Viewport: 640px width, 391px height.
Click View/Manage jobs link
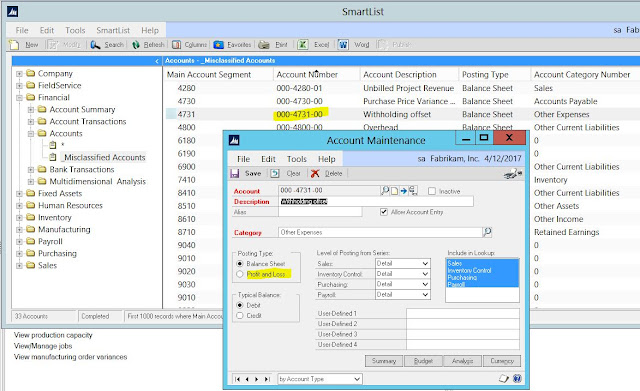click(x=43, y=346)
